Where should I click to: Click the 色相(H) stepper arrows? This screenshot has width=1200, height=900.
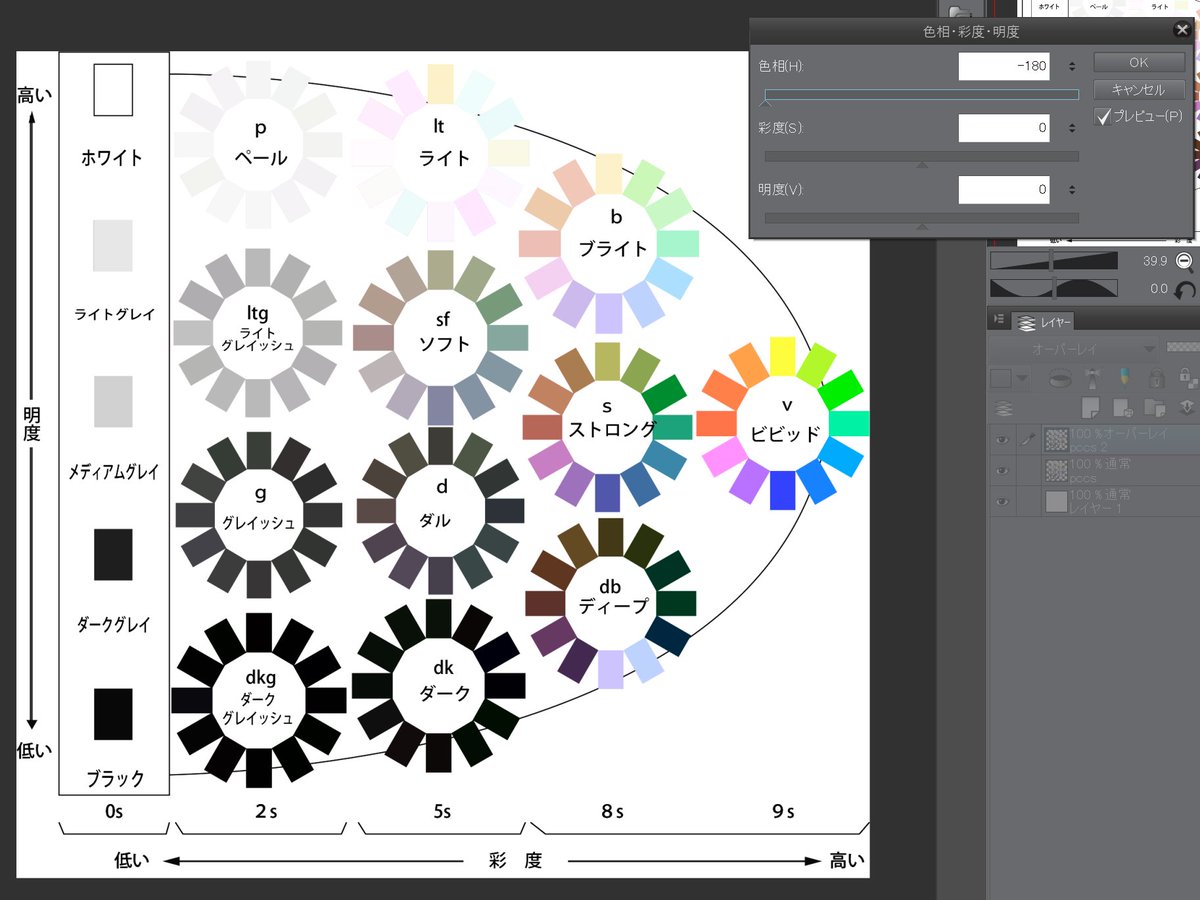(x=1072, y=66)
